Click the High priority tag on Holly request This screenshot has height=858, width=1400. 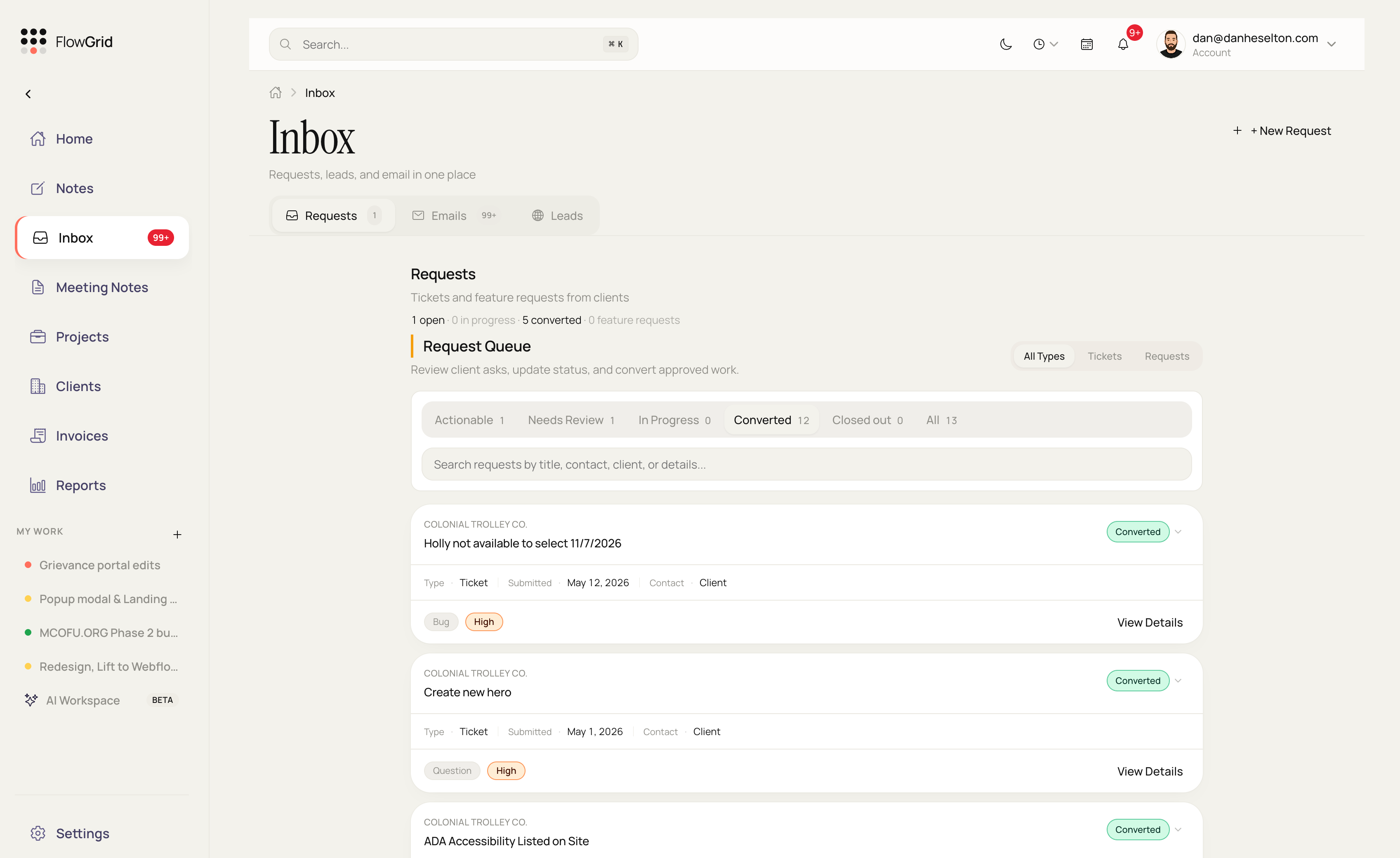[484, 622]
